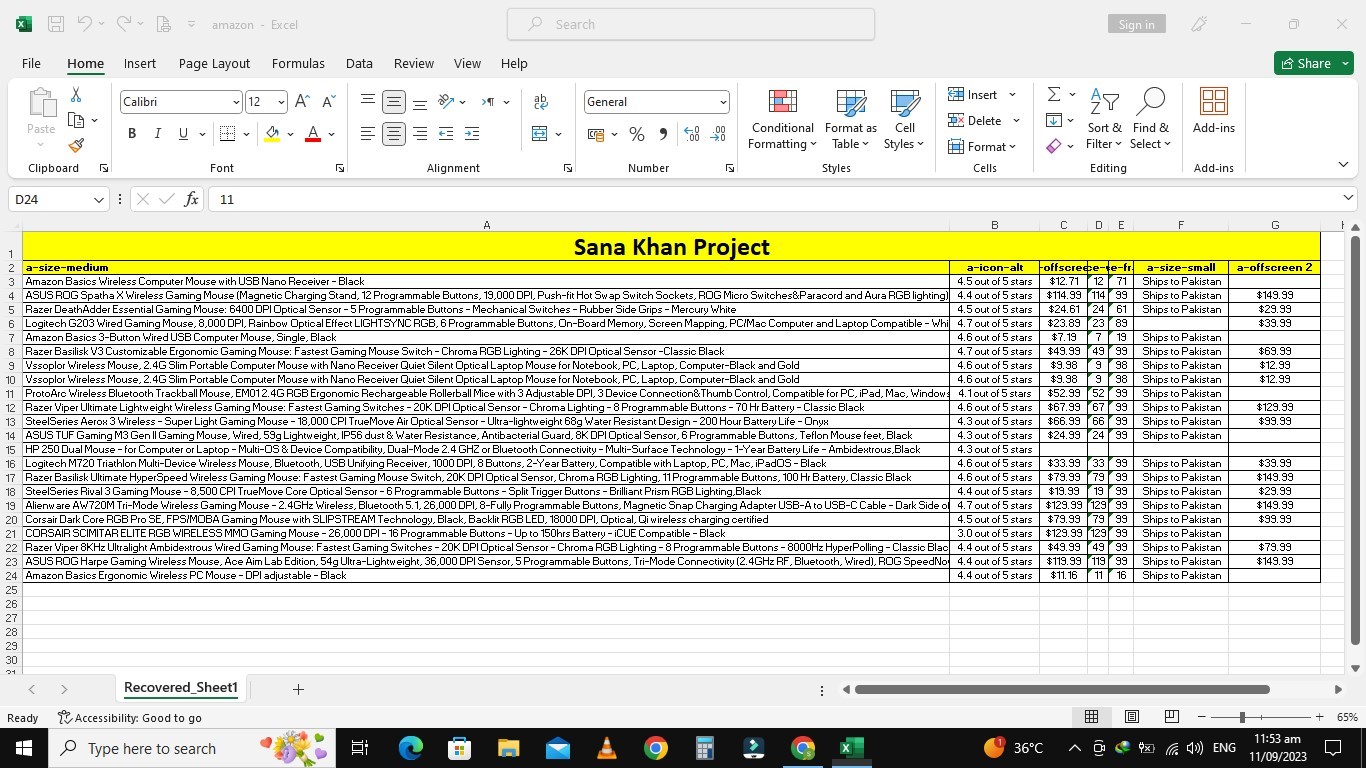Open the General number format dropdown
Screen dimensions: 1366x768
pyautogui.click(x=722, y=102)
